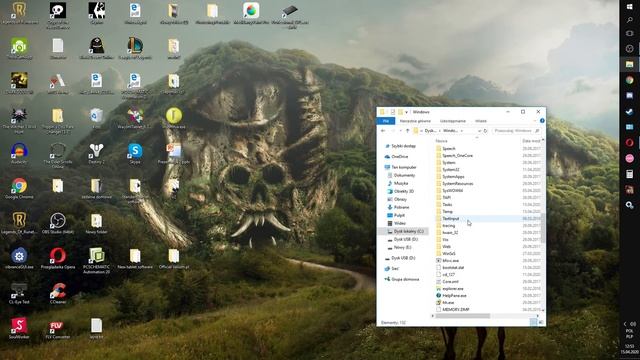The image size is (640, 360).
Task: Open Obiekty 3D in navigation pane
Action: click(403, 191)
